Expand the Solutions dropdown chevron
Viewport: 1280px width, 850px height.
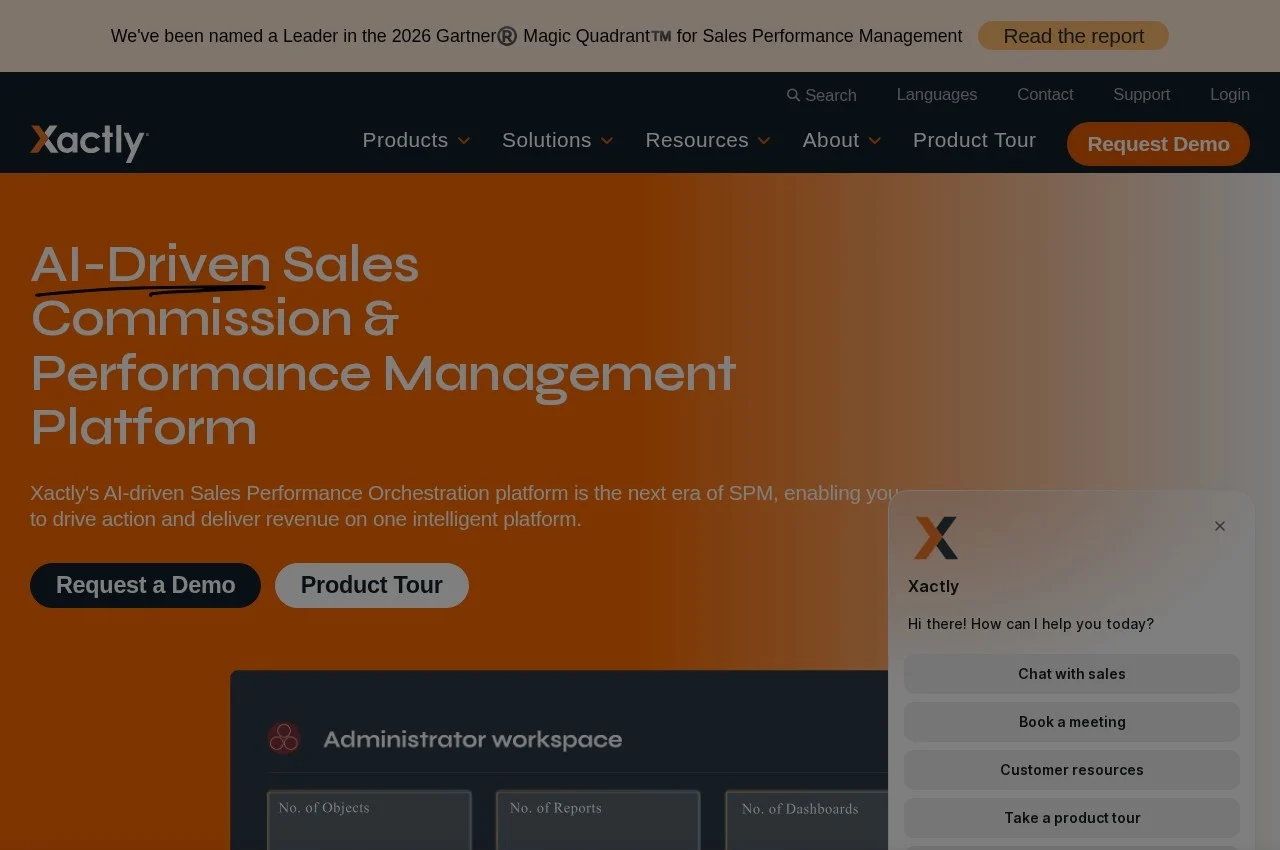[607, 141]
